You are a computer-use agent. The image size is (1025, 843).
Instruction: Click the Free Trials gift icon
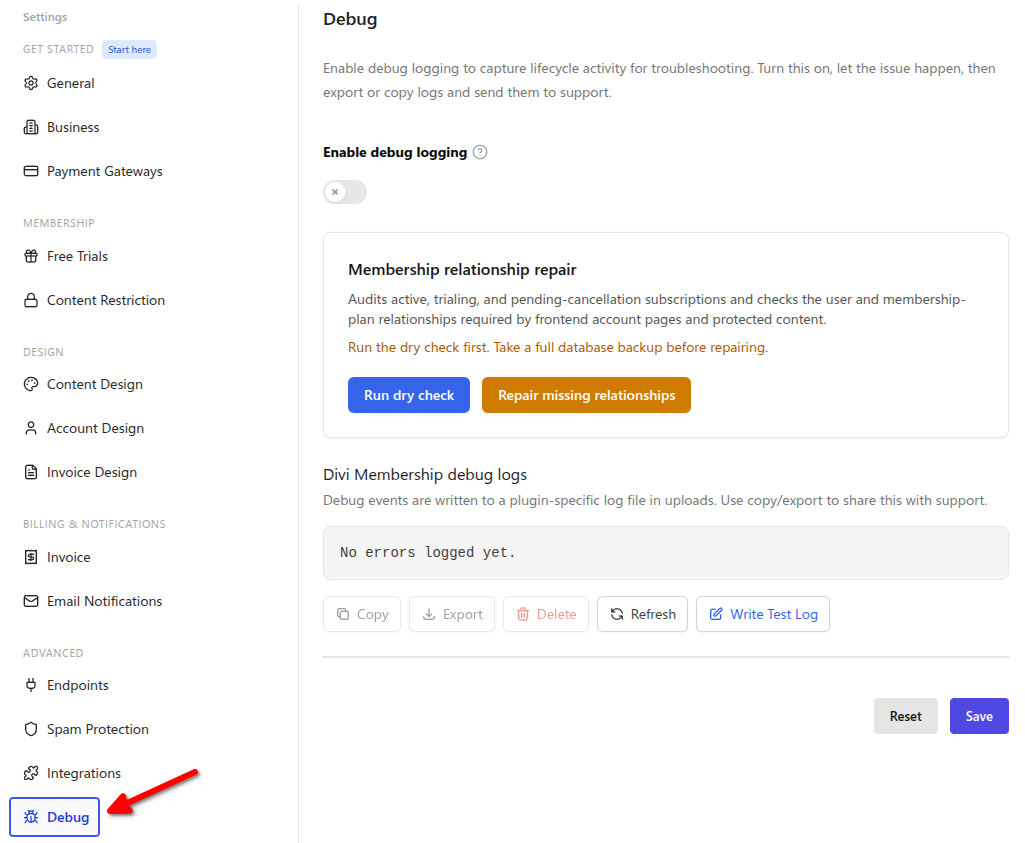coord(31,256)
